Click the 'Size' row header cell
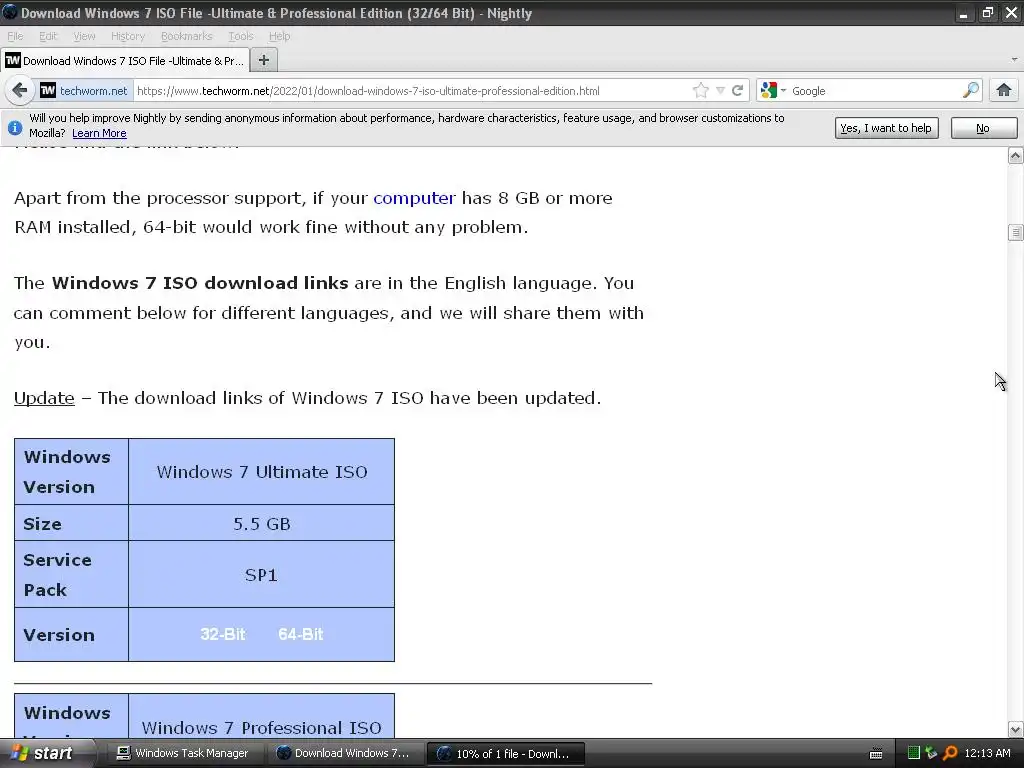Viewport: 1024px width, 768px height. click(71, 523)
